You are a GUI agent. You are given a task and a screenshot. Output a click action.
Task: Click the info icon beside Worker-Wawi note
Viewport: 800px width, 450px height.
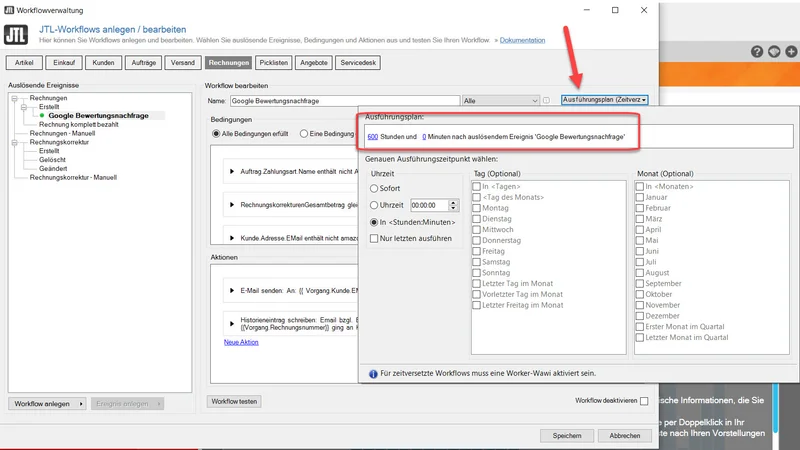[x=373, y=374]
